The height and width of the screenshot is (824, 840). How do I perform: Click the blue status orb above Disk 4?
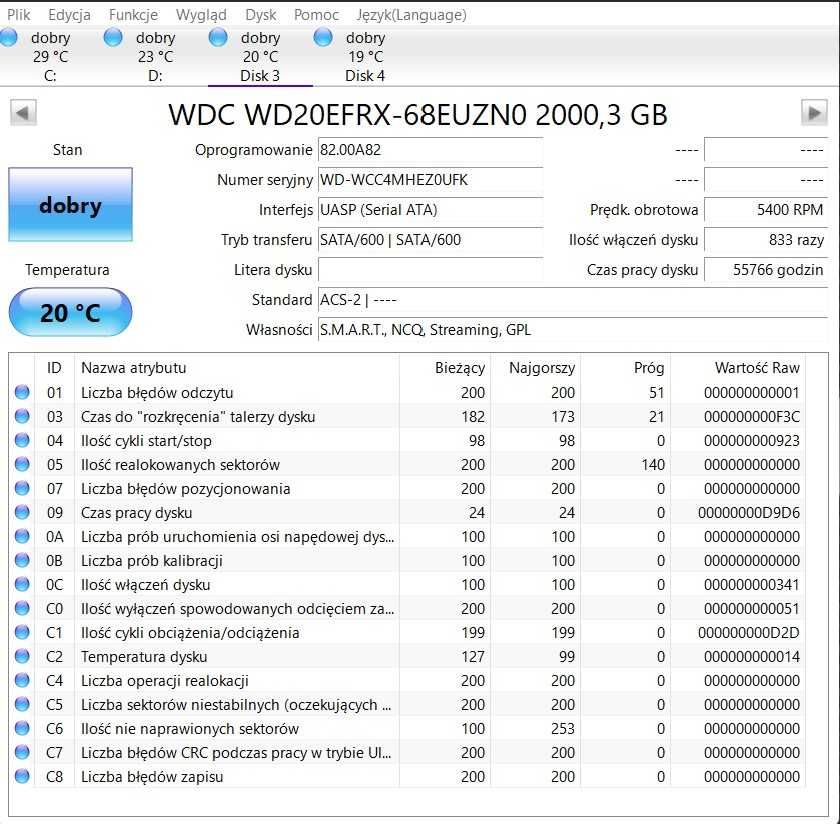click(x=323, y=38)
